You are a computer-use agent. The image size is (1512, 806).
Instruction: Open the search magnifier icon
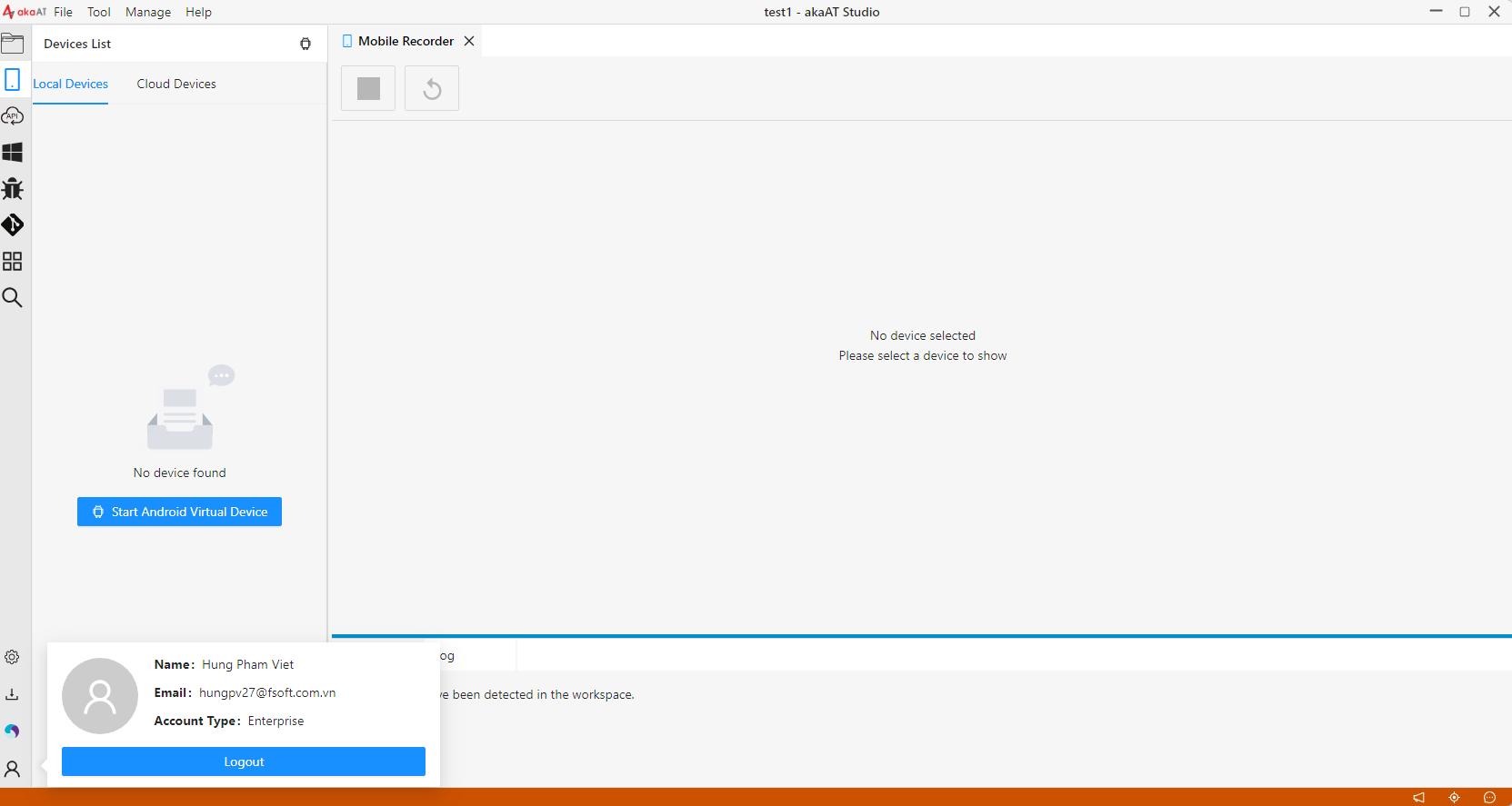13,298
